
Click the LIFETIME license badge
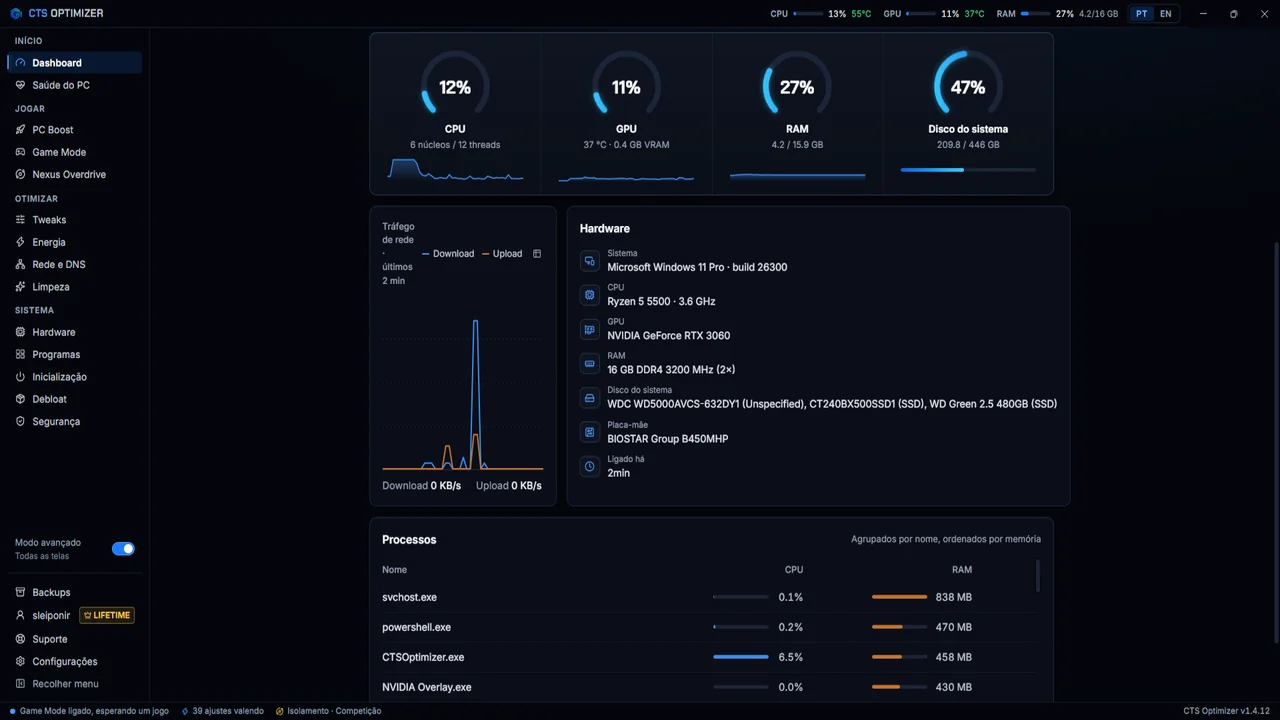[x=107, y=616]
